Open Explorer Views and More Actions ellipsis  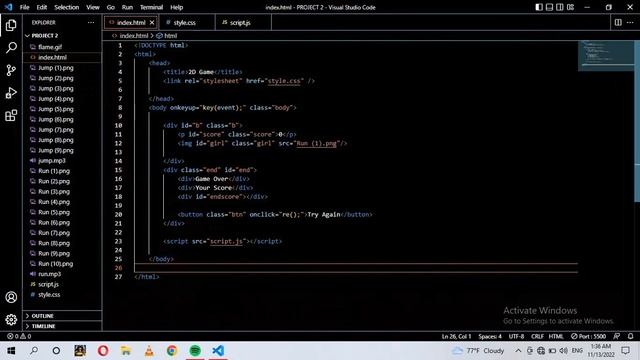[x=91, y=22]
